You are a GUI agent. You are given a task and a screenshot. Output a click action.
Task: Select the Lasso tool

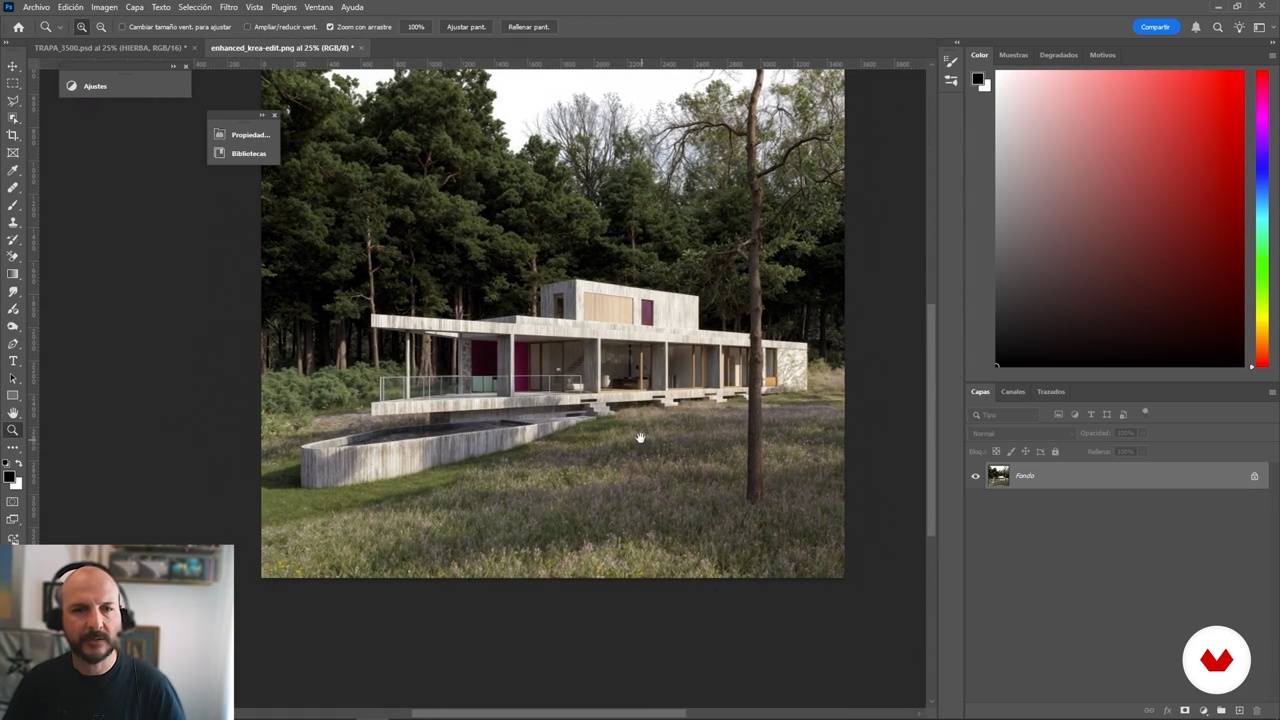(13, 100)
